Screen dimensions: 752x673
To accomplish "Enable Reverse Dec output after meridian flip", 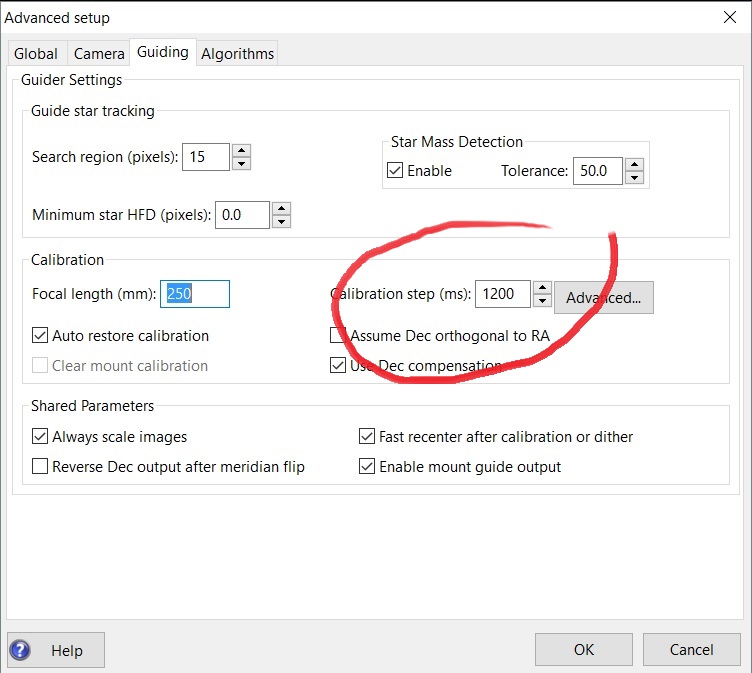I will coord(40,467).
